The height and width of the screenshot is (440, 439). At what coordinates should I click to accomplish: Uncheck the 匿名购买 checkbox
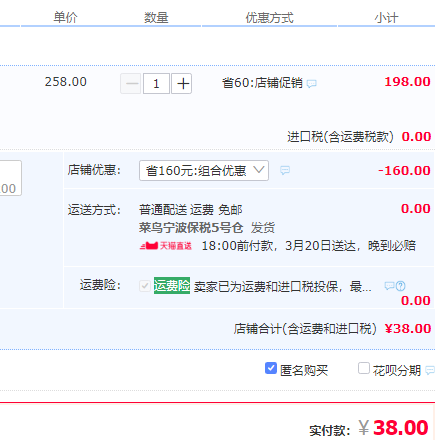click(271, 368)
